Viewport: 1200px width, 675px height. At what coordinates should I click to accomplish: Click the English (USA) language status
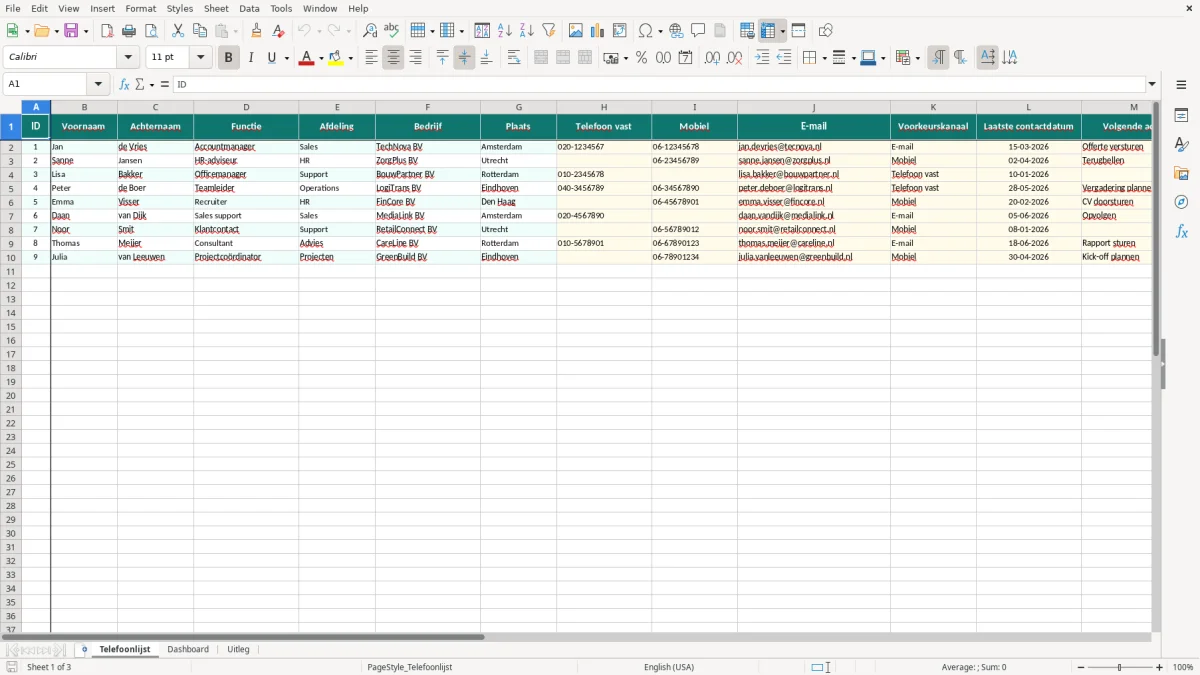point(669,667)
